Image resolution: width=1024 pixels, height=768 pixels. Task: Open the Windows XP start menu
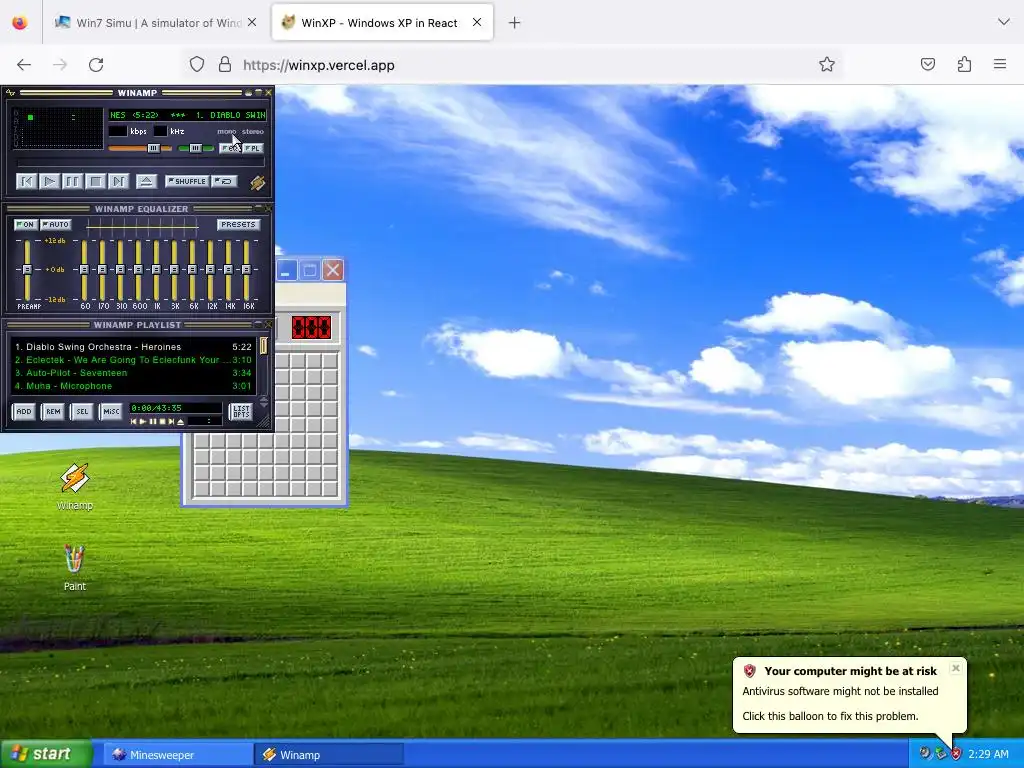click(x=46, y=754)
